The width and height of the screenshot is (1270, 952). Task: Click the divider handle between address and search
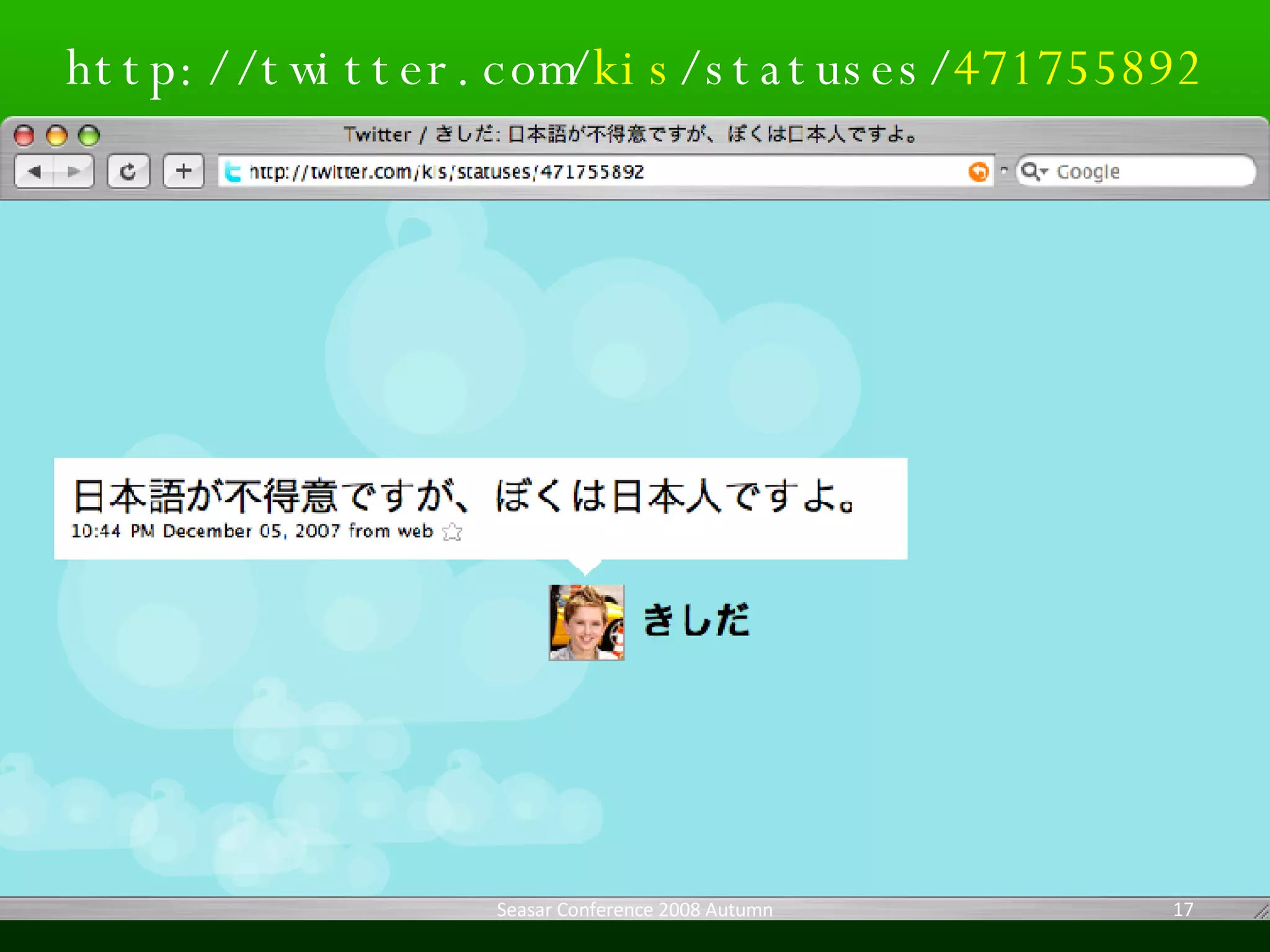point(1003,170)
